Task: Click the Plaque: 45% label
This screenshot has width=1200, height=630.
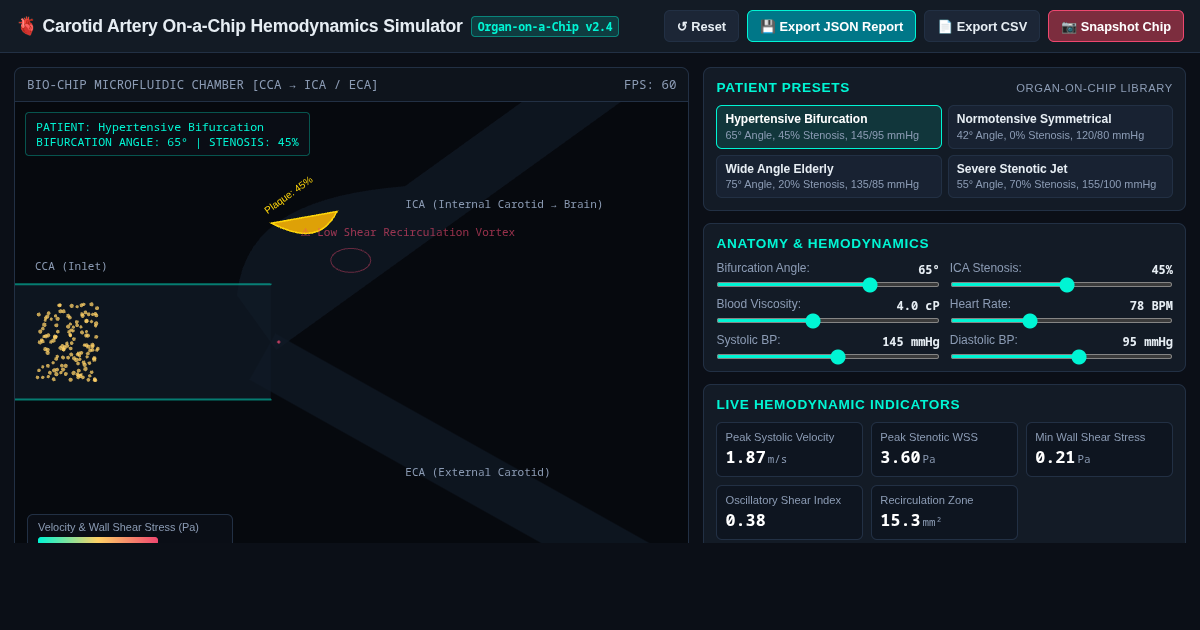Action: 289,195
